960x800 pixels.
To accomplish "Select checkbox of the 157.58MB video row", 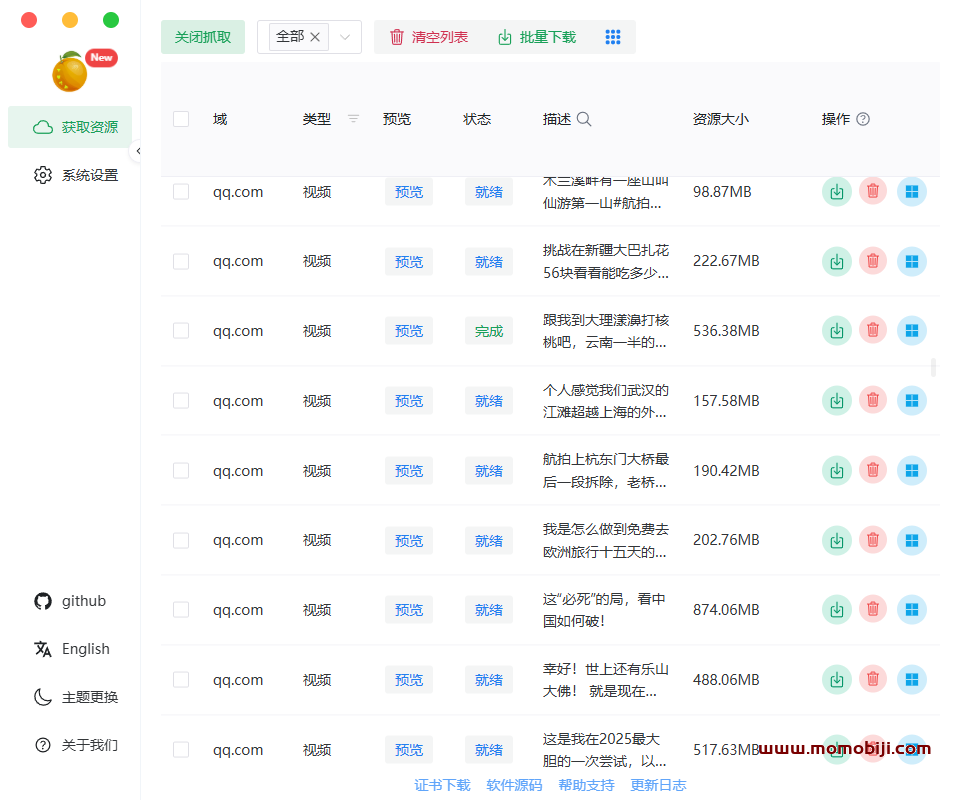I will [x=181, y=400].
